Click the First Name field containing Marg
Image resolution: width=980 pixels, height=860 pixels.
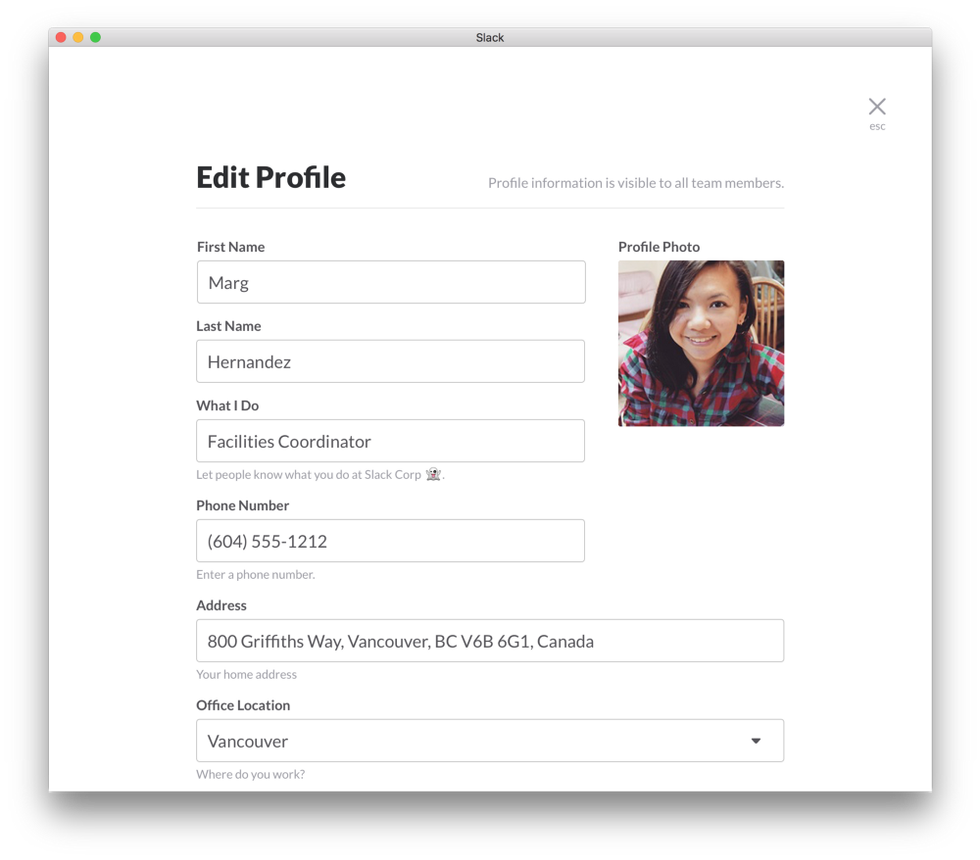pos(391,282)
